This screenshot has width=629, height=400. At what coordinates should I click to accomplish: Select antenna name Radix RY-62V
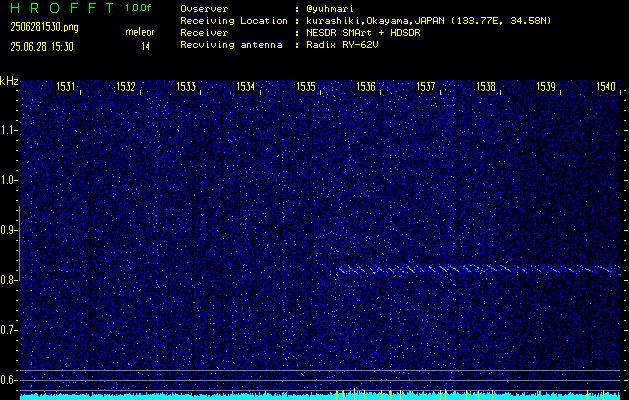[x=342, y=45]
